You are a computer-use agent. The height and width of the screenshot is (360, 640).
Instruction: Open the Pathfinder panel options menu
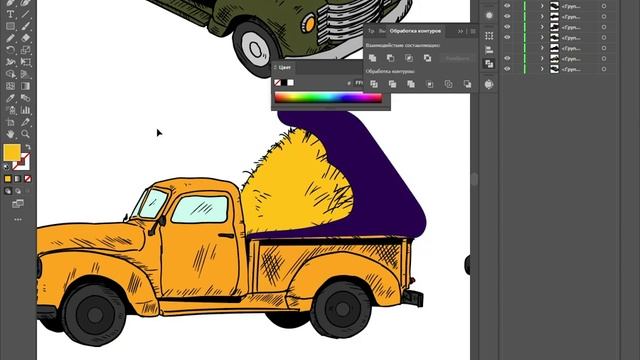473,31
